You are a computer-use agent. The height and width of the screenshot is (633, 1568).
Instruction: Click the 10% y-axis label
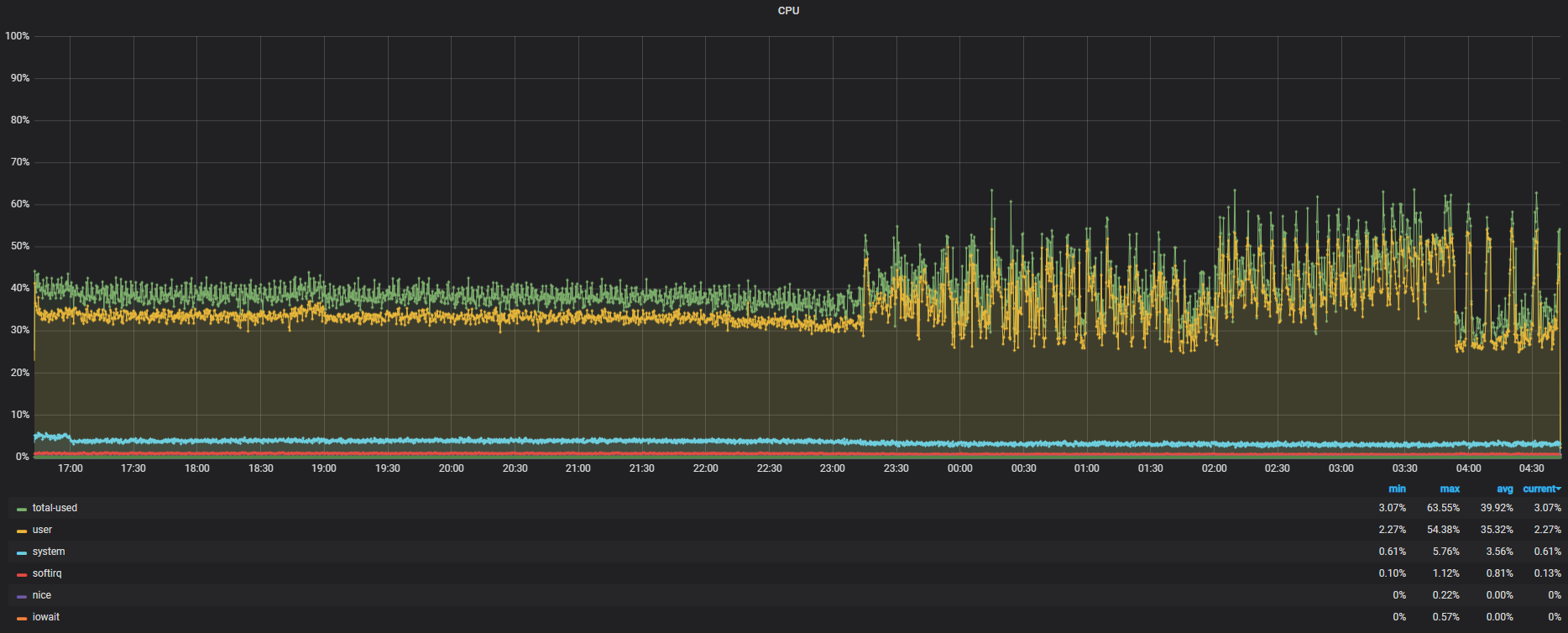pyautogui.click(x=20, y=415)
